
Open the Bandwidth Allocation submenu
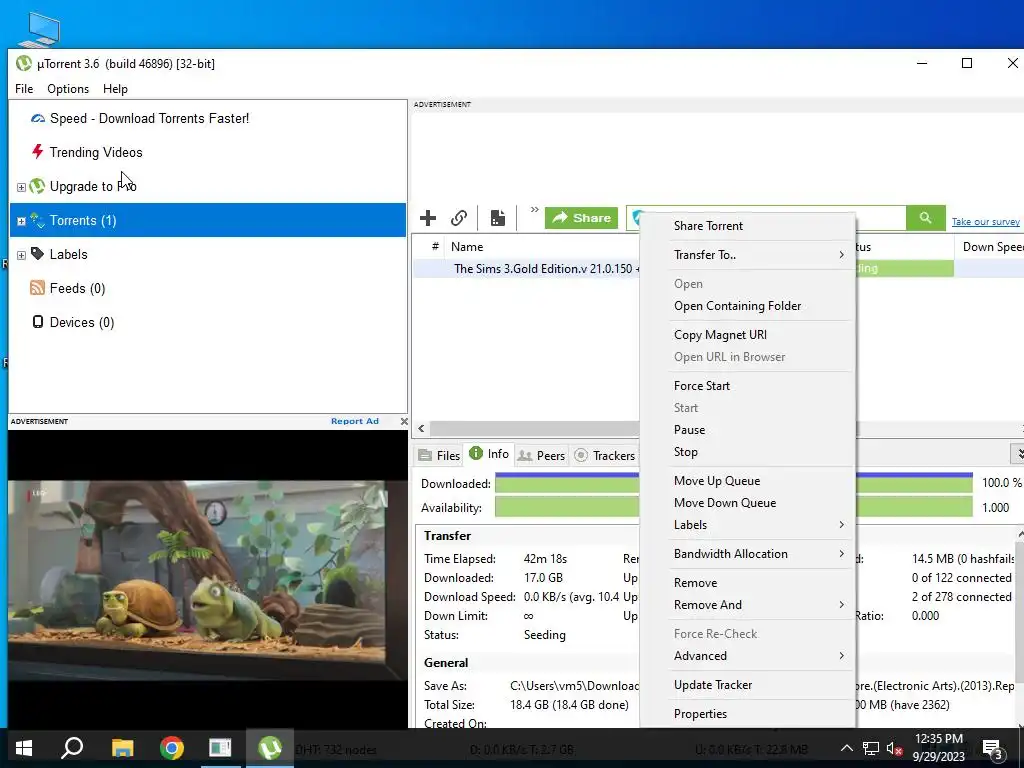click(760, 554)
